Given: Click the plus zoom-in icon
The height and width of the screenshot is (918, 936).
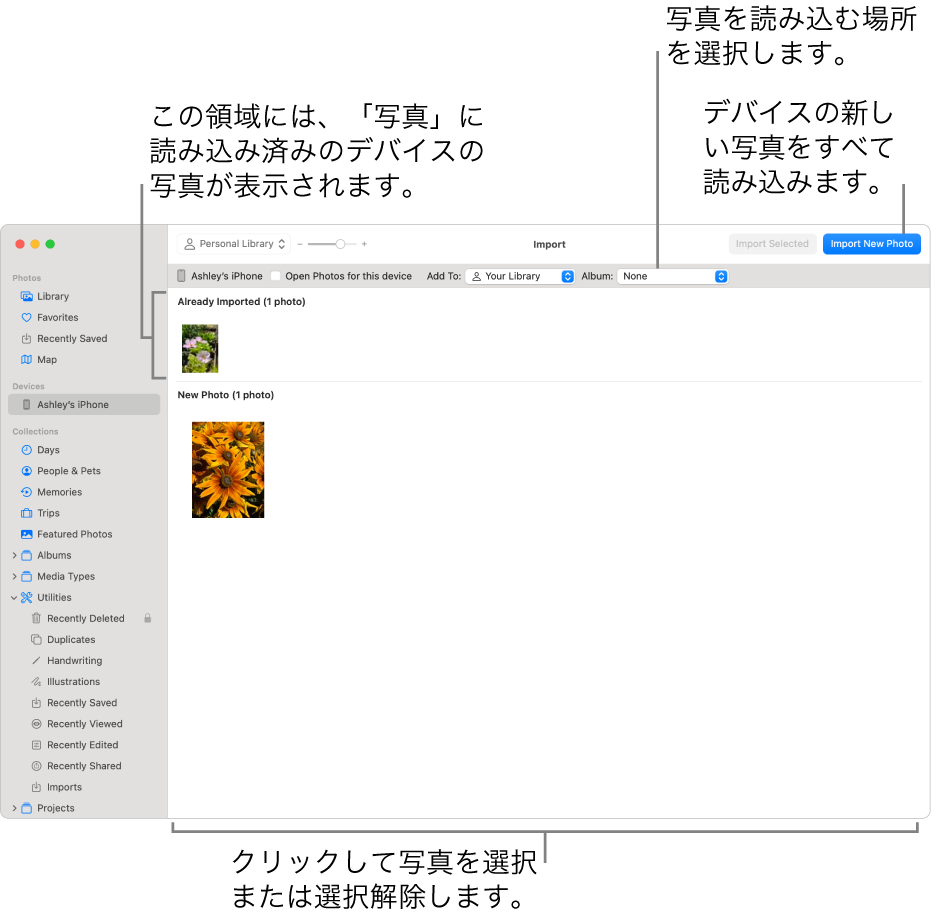Looking at the screenshot, I should (x=364, y=244).
